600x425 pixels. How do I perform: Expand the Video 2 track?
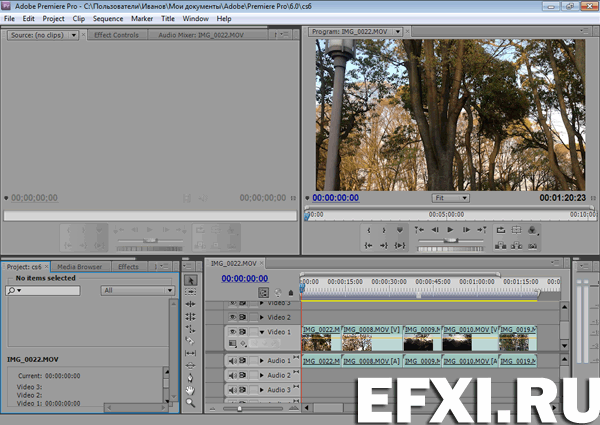pyautogui.click(x=262, y=317)
